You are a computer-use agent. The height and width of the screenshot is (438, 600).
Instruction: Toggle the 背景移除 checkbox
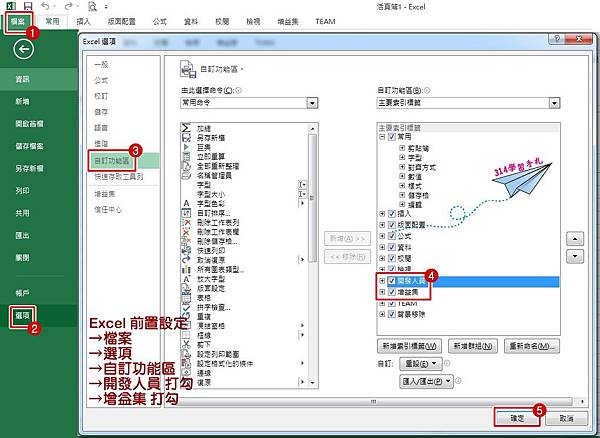(x=391, y=314)
